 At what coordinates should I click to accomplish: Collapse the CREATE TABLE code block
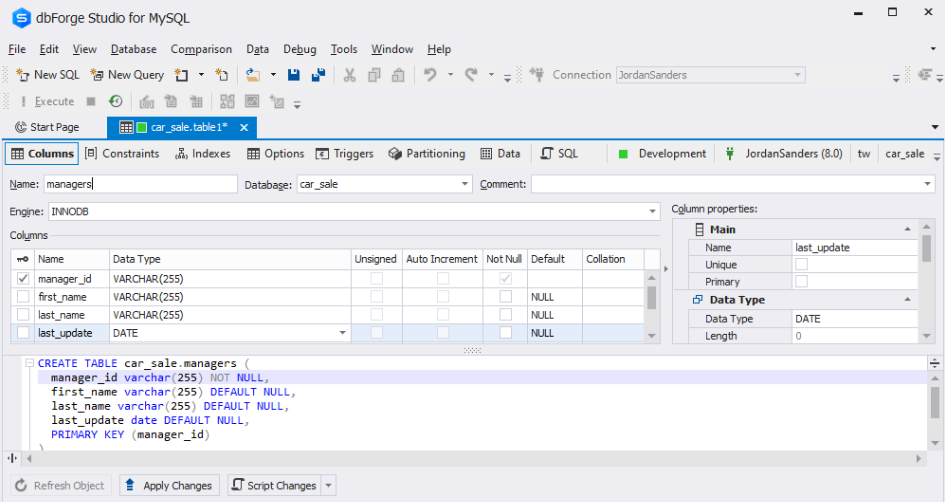point(29,363)
